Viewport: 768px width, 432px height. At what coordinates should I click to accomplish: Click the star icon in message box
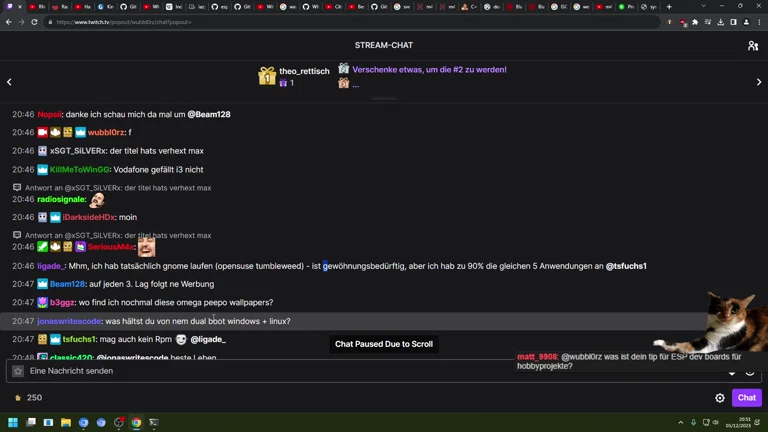click(18, 371)
